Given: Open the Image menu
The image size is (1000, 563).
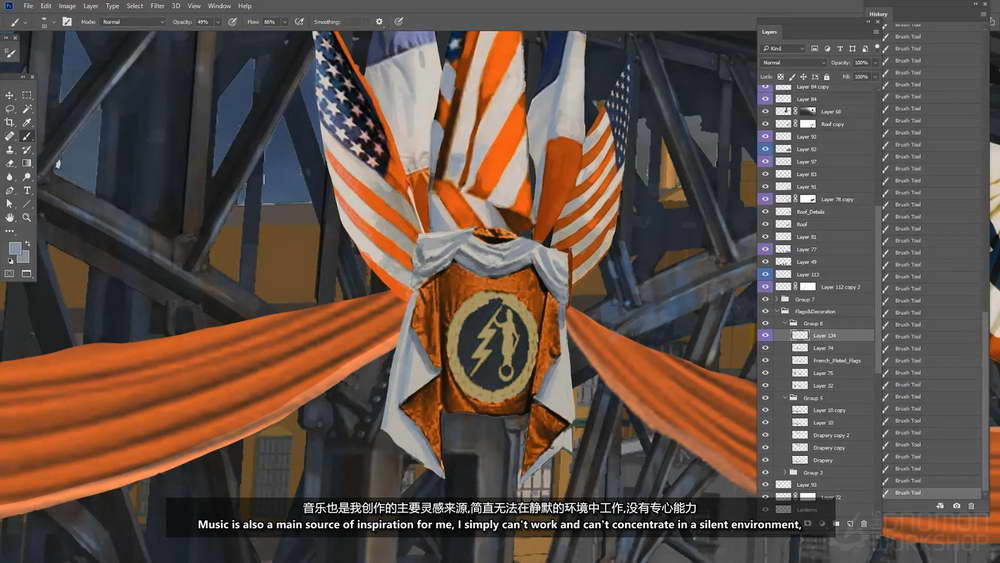Looking at the screenshot, I should point(67,6).
